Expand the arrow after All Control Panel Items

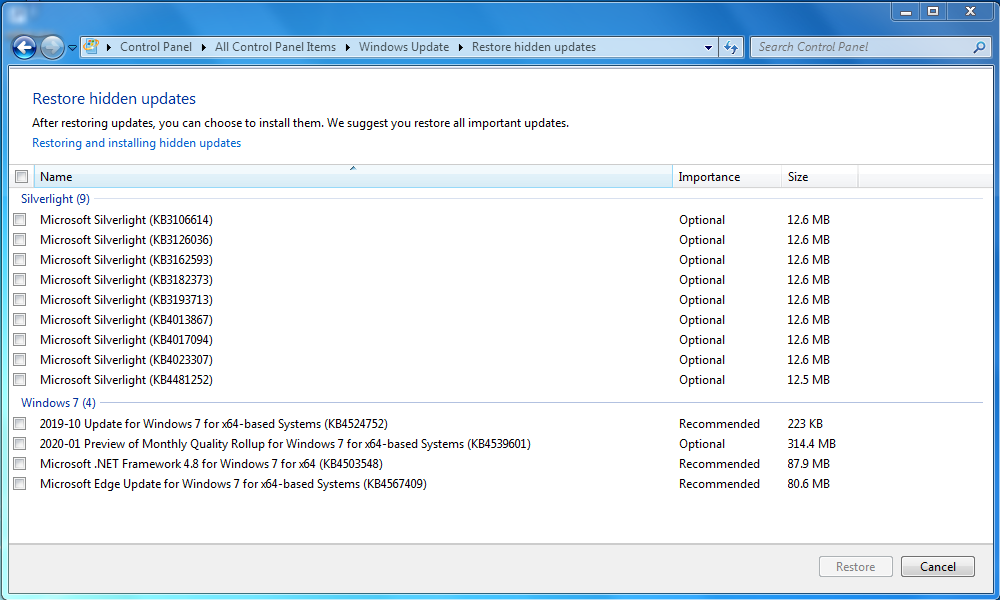(x=348, y=47)
